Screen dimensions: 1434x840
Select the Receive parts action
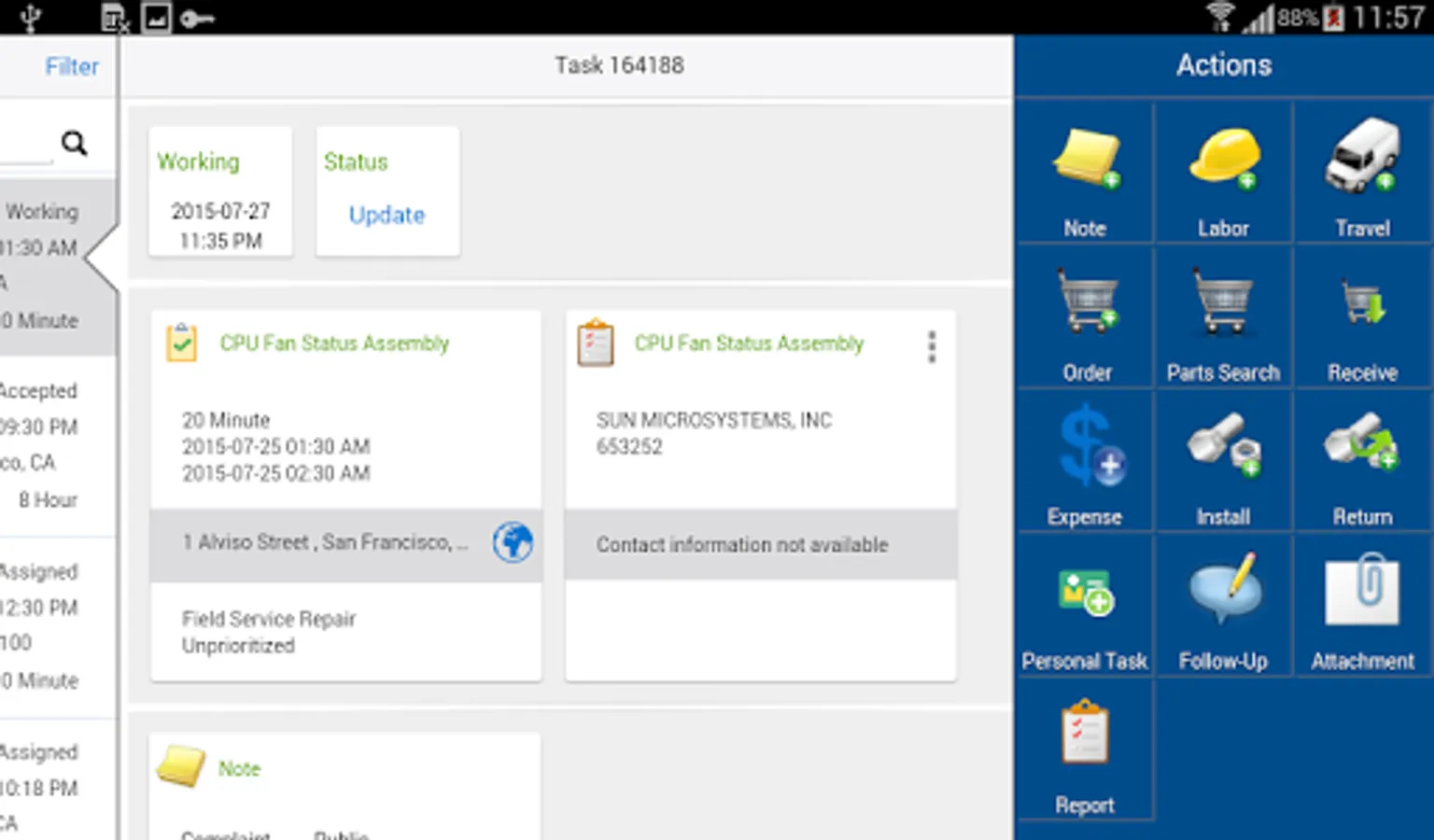tap(1362, 318)
